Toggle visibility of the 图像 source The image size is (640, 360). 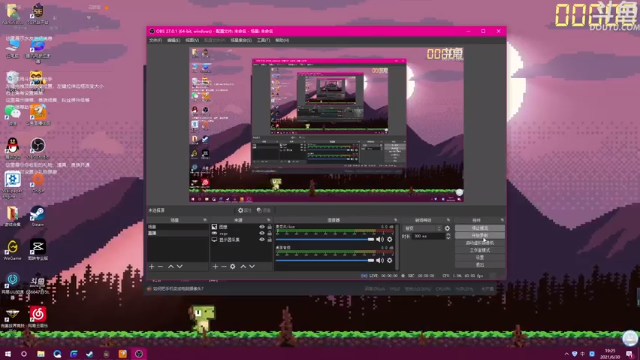(x=262, y=227)
